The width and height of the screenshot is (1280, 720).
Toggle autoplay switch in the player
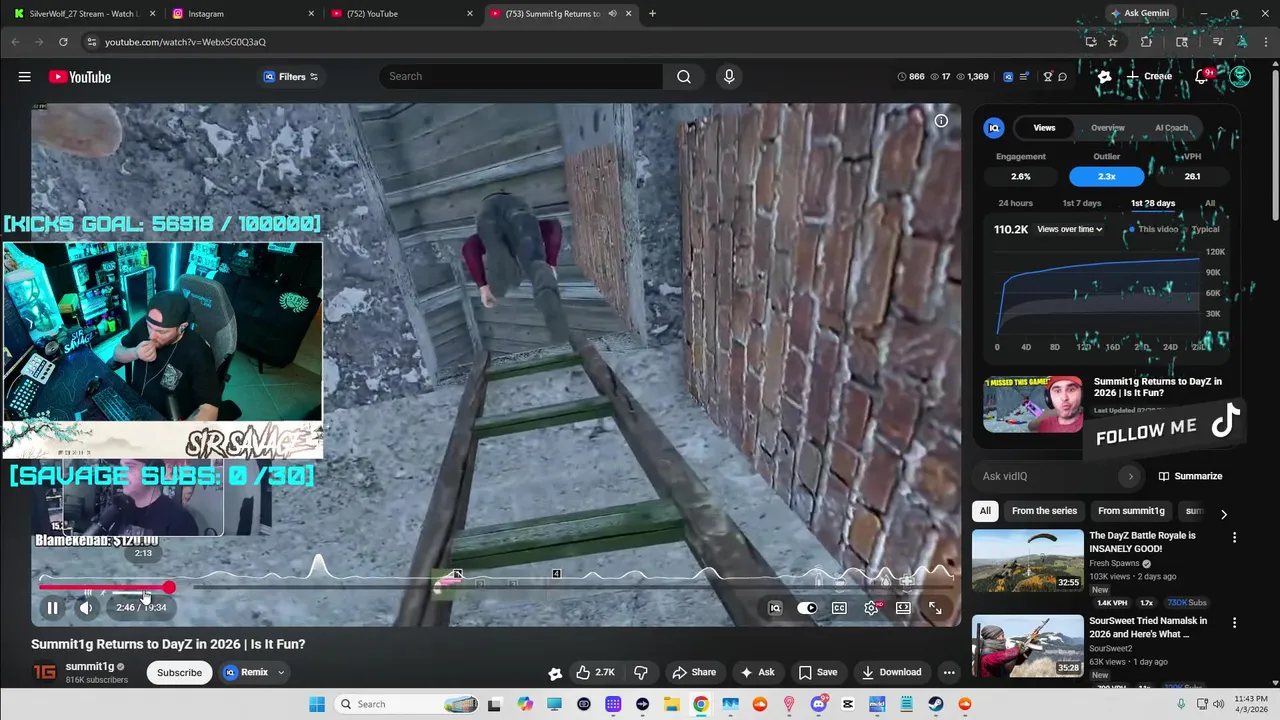click(x=807, y=607)
